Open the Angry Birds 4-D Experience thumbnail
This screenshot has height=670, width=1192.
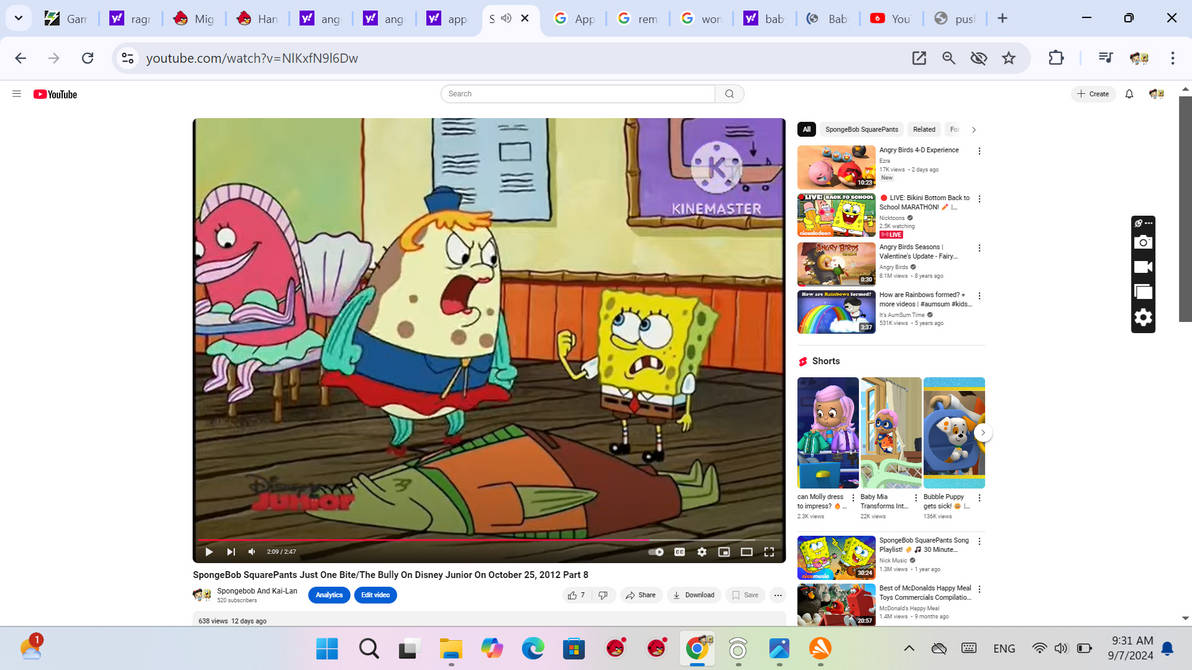pos(836,166)
